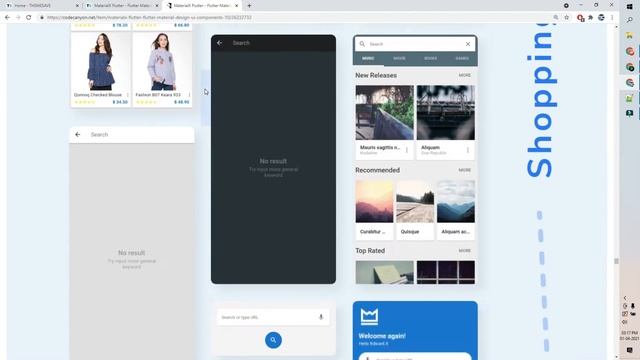
Task: Switch to the second MaterialX Flutter tab
Action: click(x=122, y=6)
